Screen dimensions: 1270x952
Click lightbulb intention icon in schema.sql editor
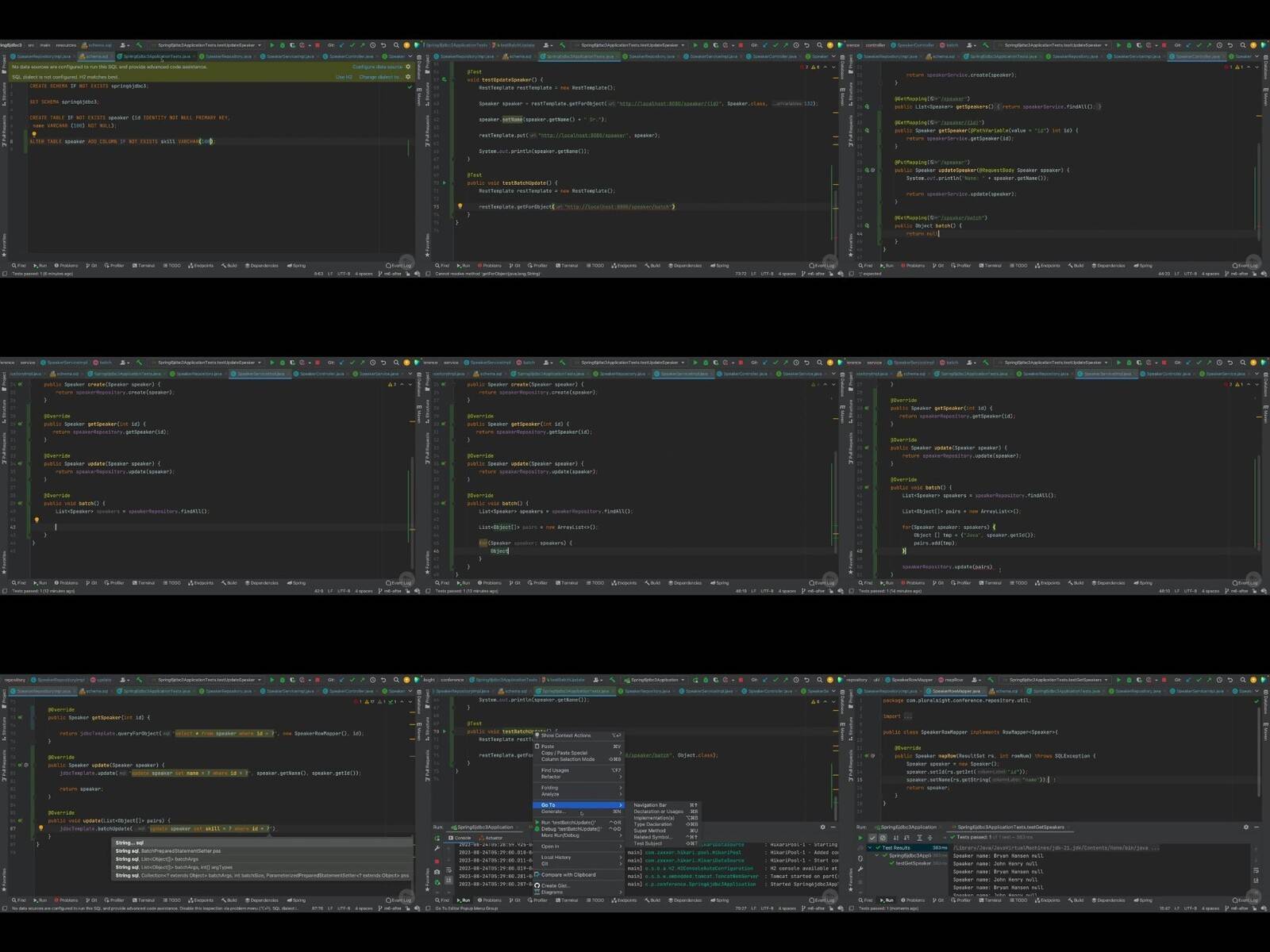tap(33, 133)
